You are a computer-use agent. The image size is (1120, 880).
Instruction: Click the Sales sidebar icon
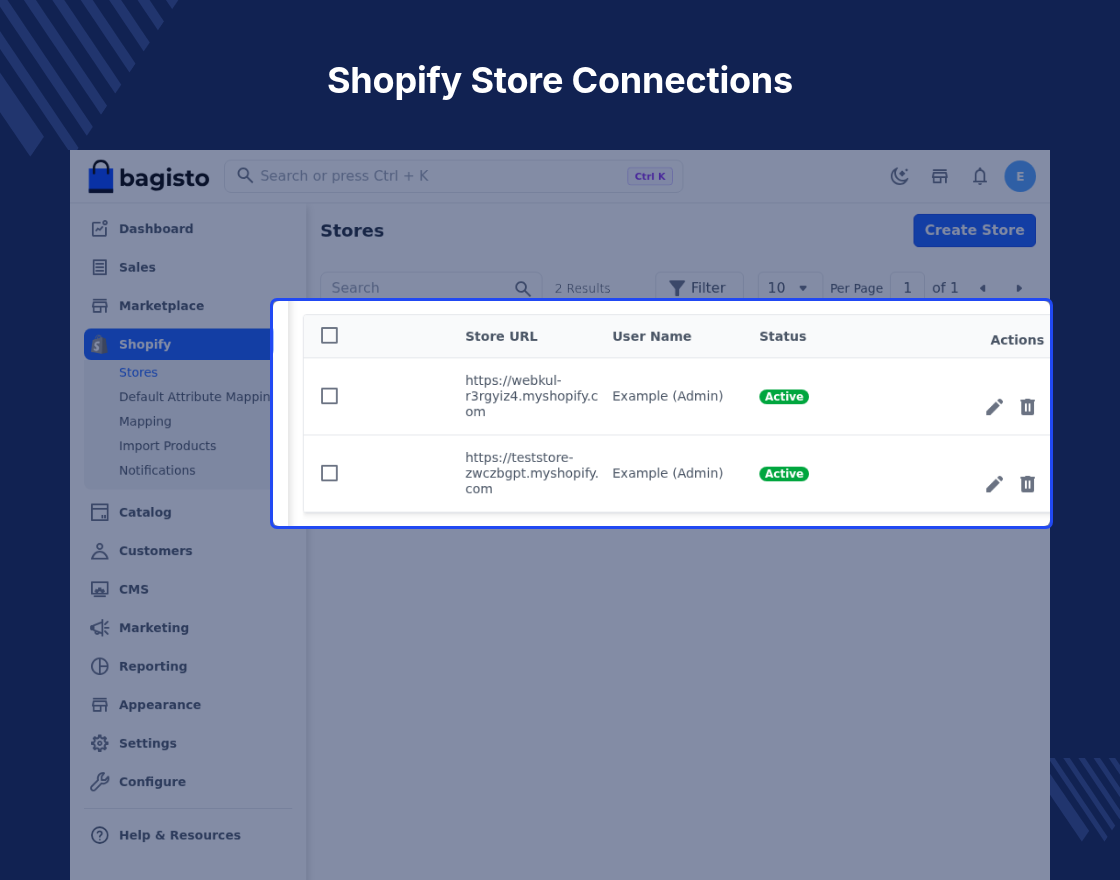tap(99, 267)
